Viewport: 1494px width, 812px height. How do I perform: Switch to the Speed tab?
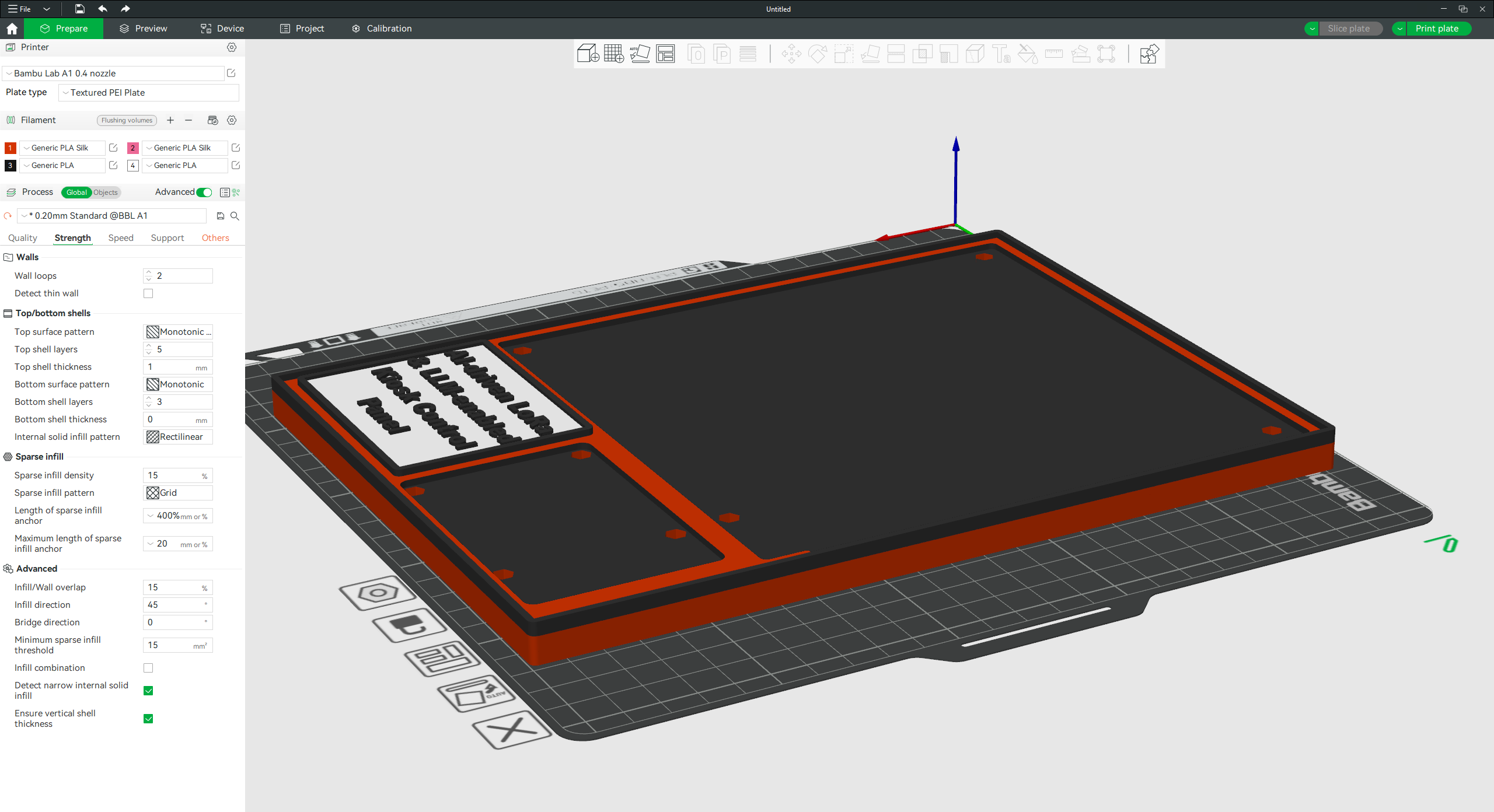point(121,238)
